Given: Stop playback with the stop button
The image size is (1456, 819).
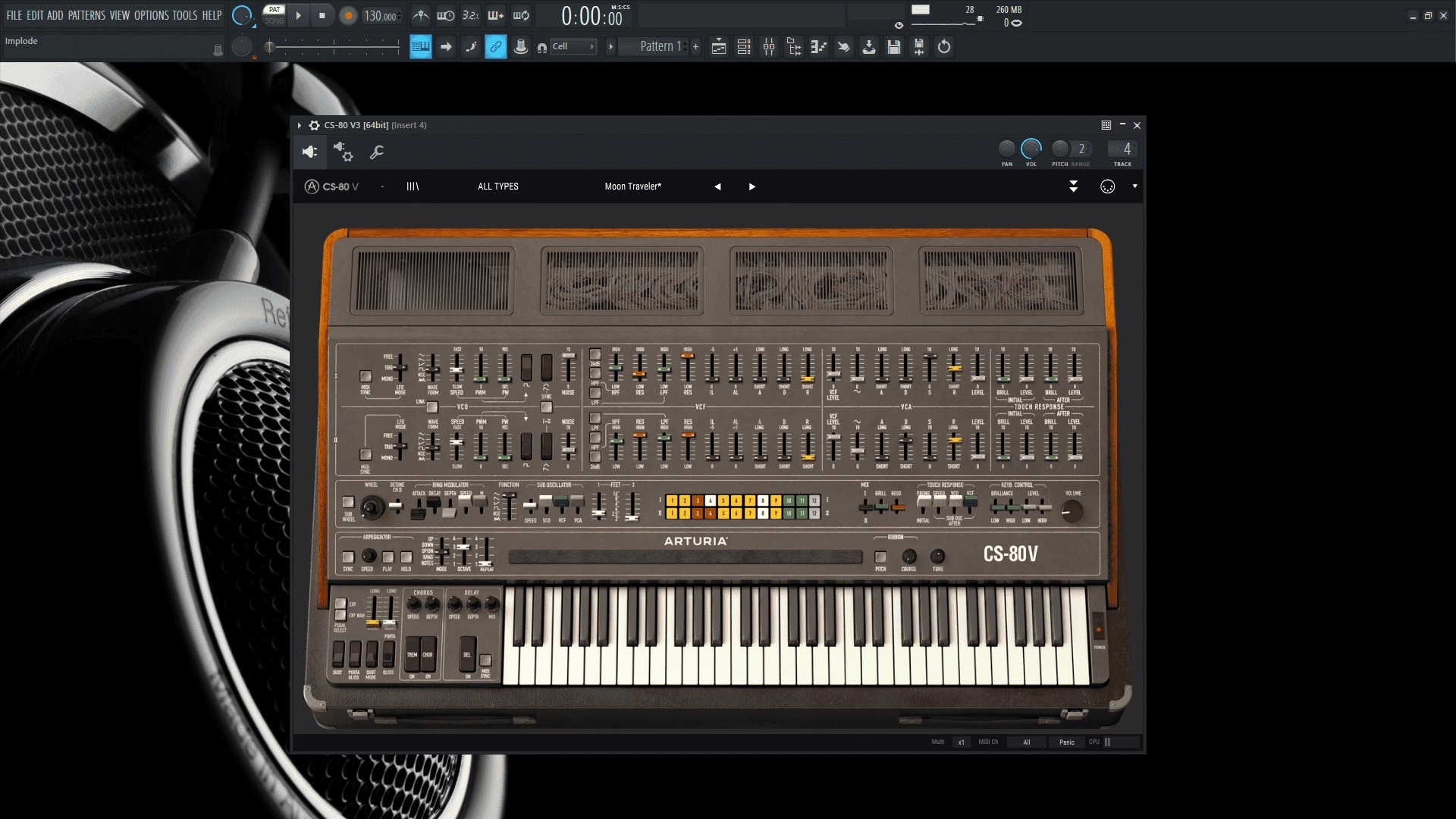Looking at the screenshot, I should (322, 15).
